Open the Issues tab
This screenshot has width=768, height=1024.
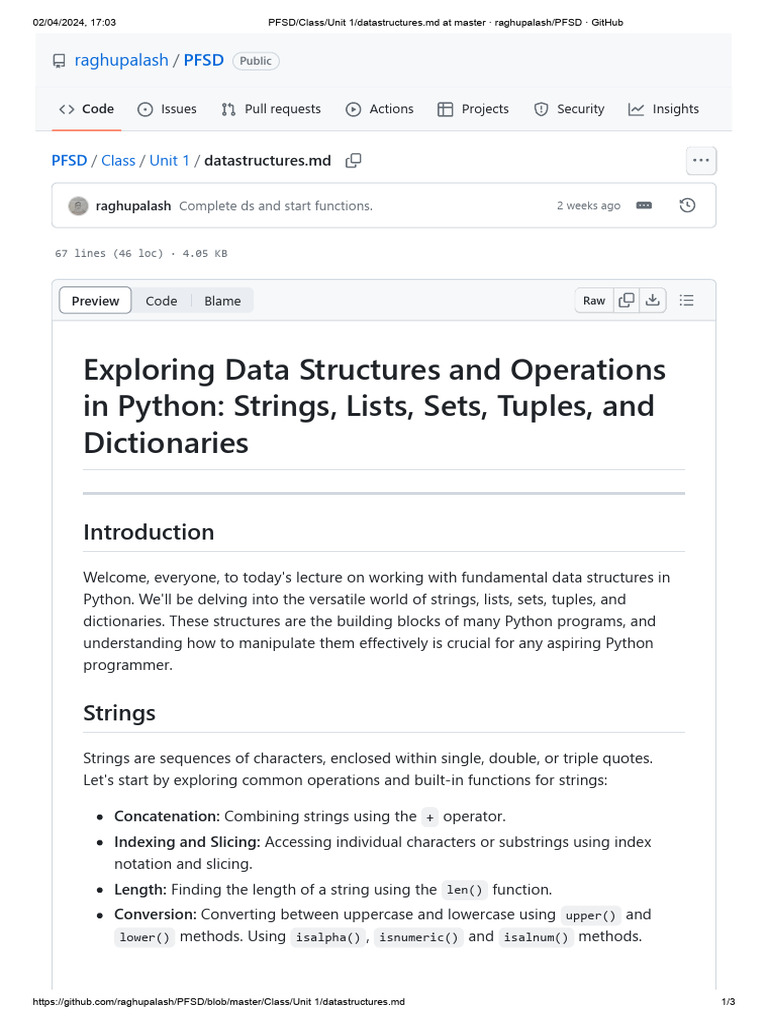(x=167, y=109)
